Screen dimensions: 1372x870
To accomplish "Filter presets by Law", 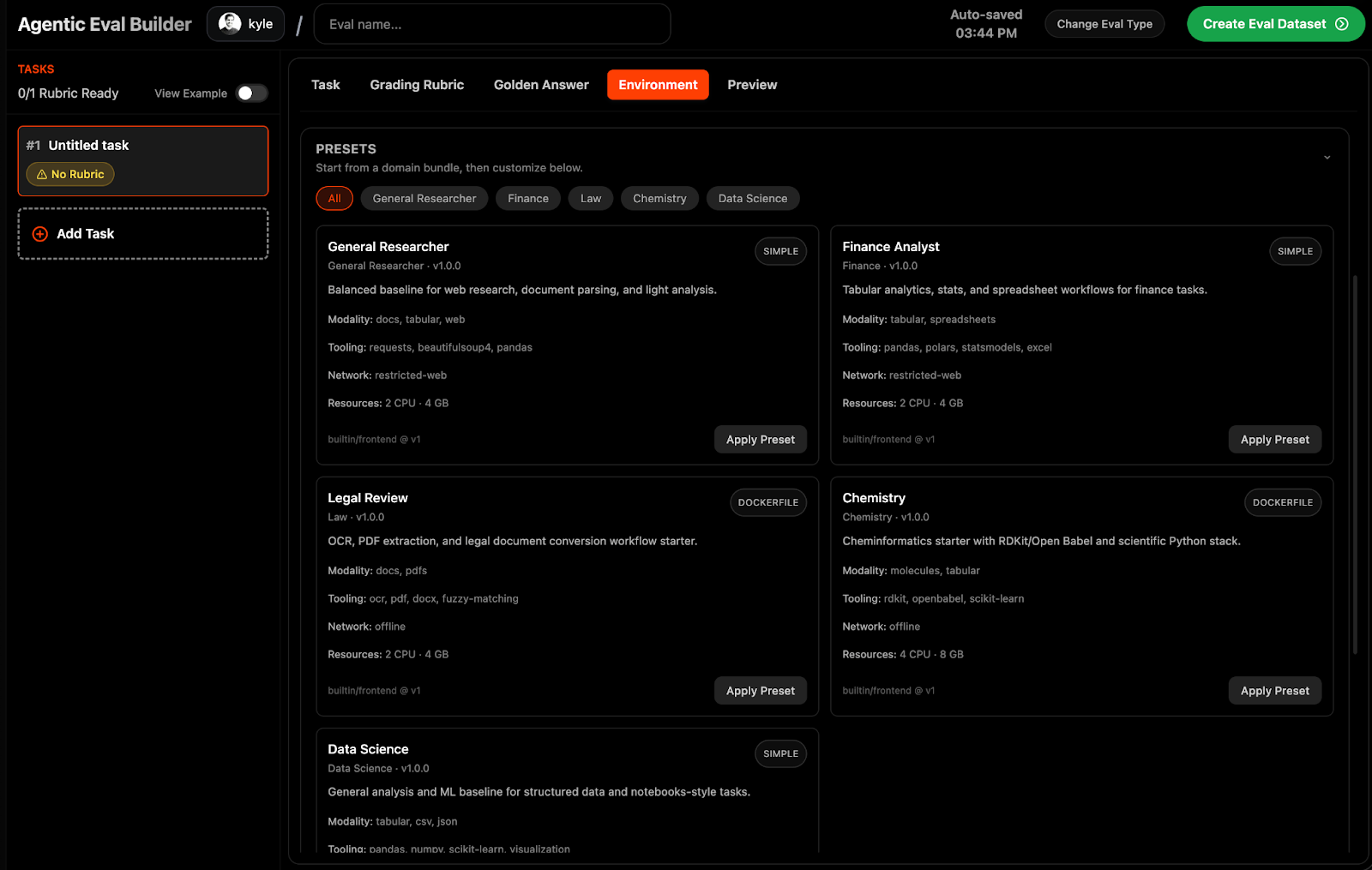I will (x=591, y=199).
